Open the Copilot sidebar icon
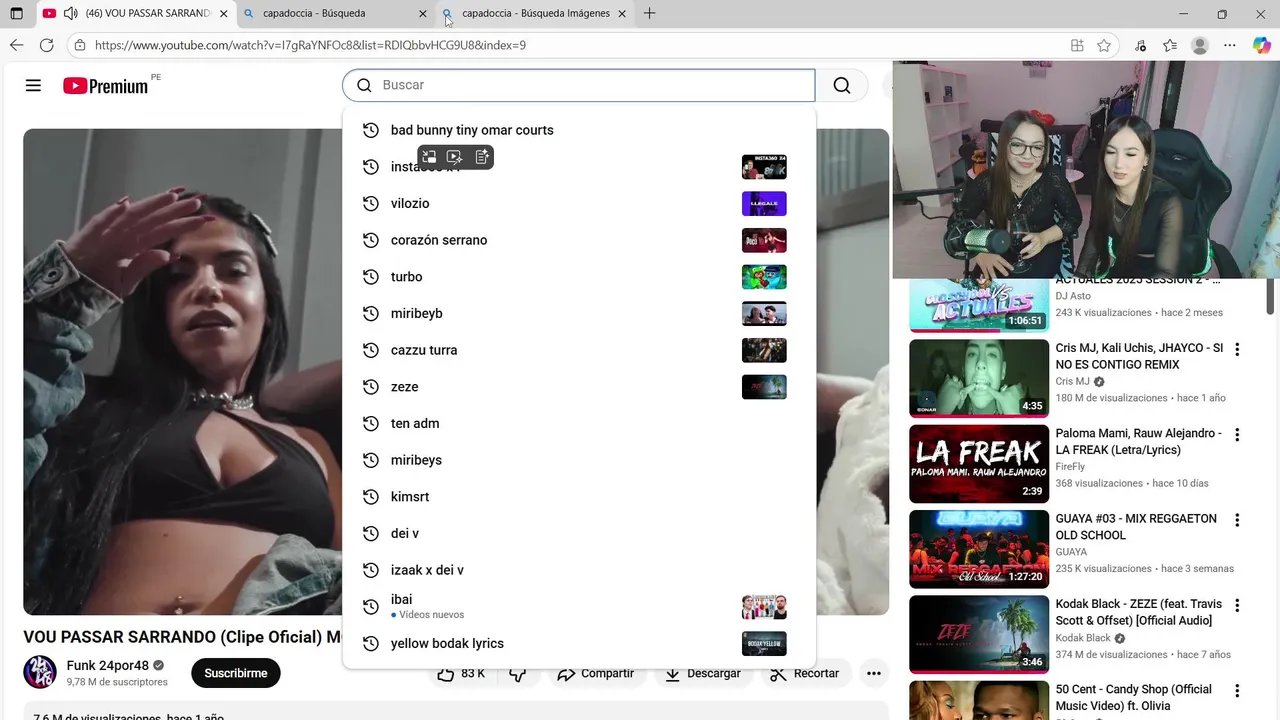This screenshot has width=1280, height=720. click(x=1262, y=45)
